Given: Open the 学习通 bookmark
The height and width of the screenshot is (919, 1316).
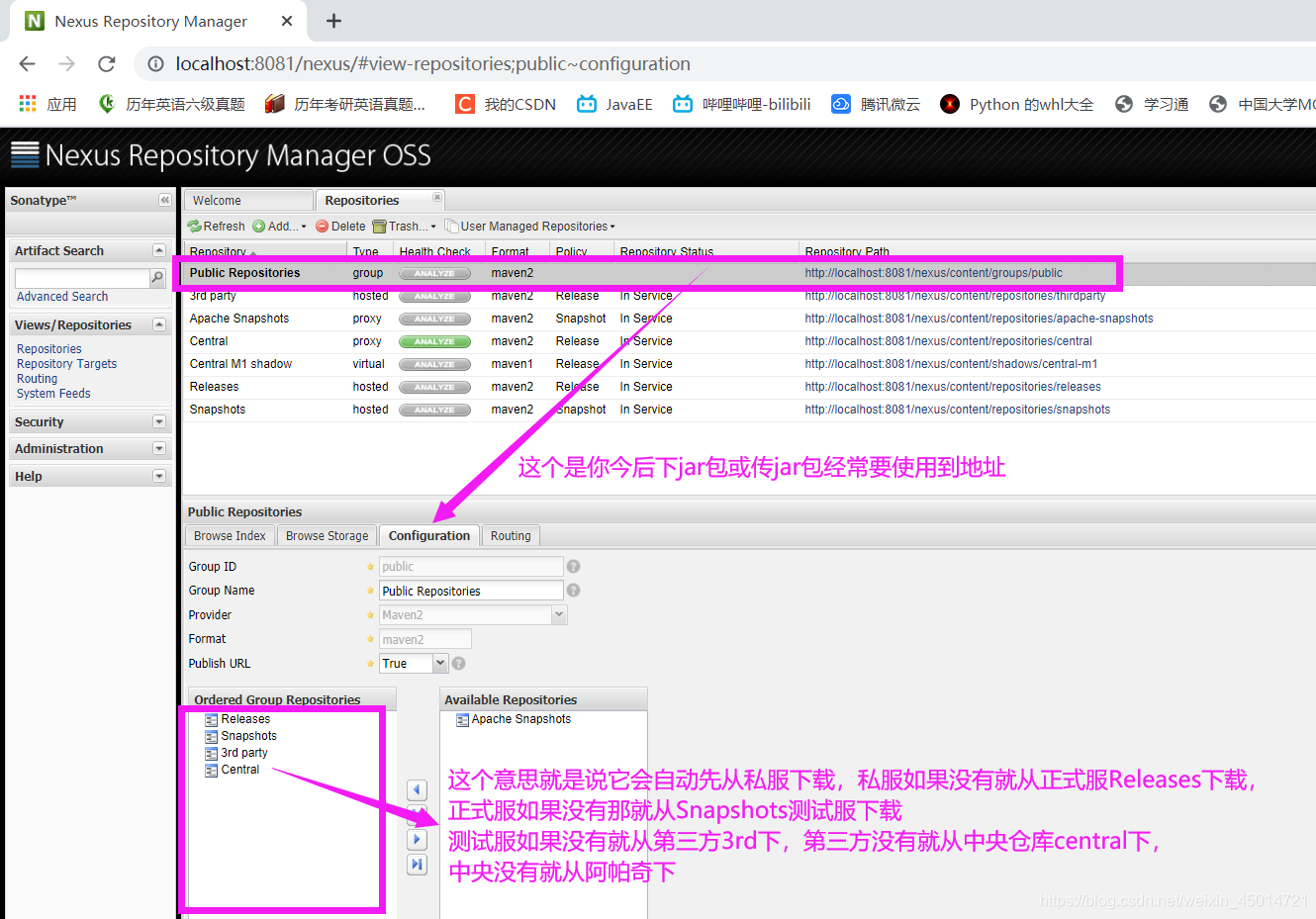Looking at the screenshot, I should [1152, 104].
